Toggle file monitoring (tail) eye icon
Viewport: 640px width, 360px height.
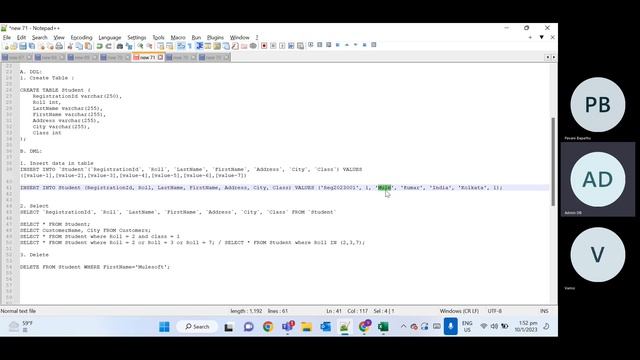[x=253, y=46]
